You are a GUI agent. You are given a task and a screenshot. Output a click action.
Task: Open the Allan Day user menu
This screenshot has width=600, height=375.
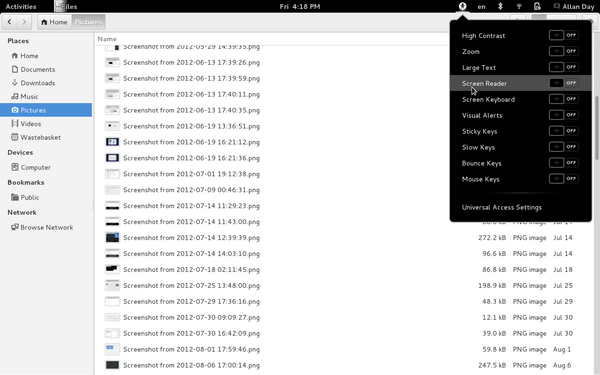574,6
